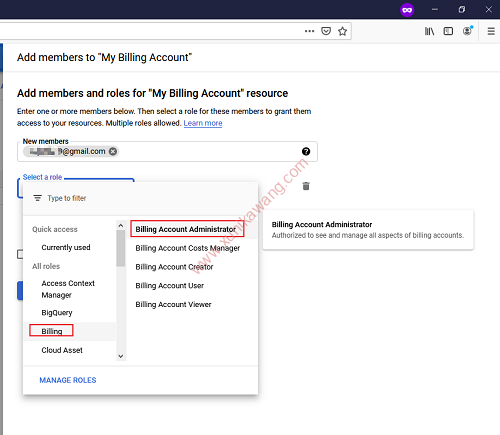The height and width of the screenshot is (435, 500).
Task: Close the browser window
Action: coord(489,10)
